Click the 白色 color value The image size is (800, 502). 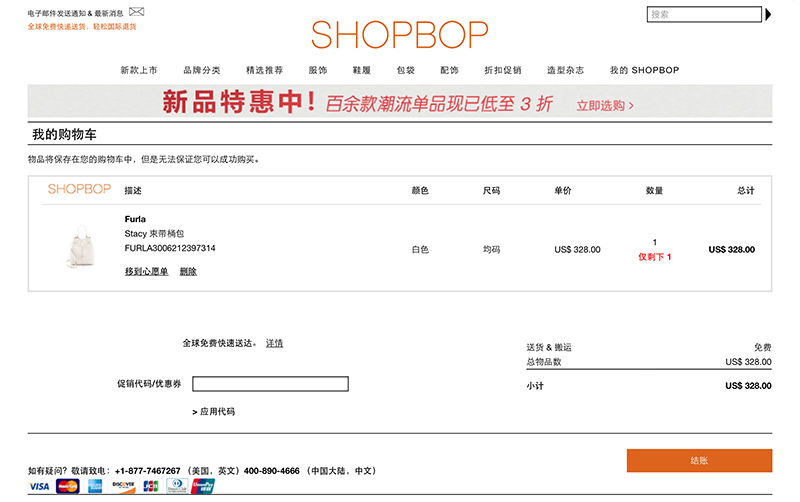click(x=420, y=249)
